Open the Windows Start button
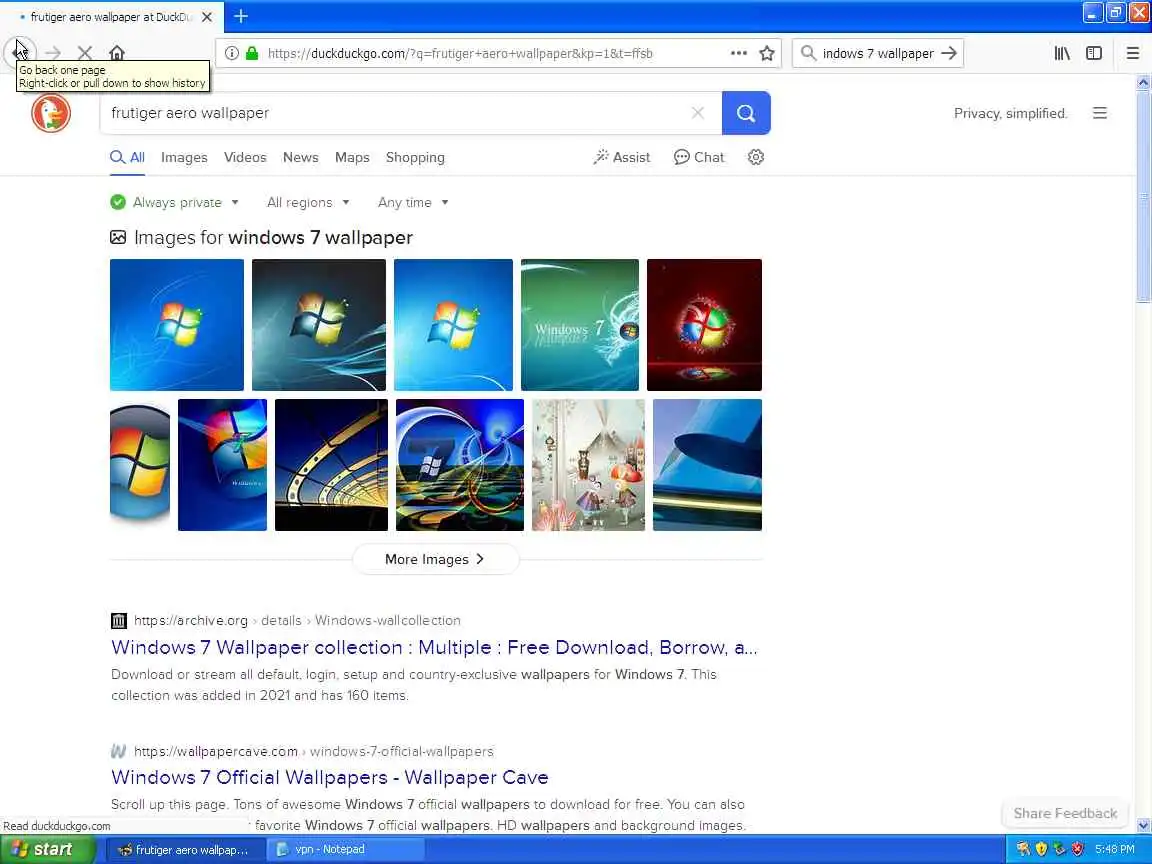 (x=48, y=849)
